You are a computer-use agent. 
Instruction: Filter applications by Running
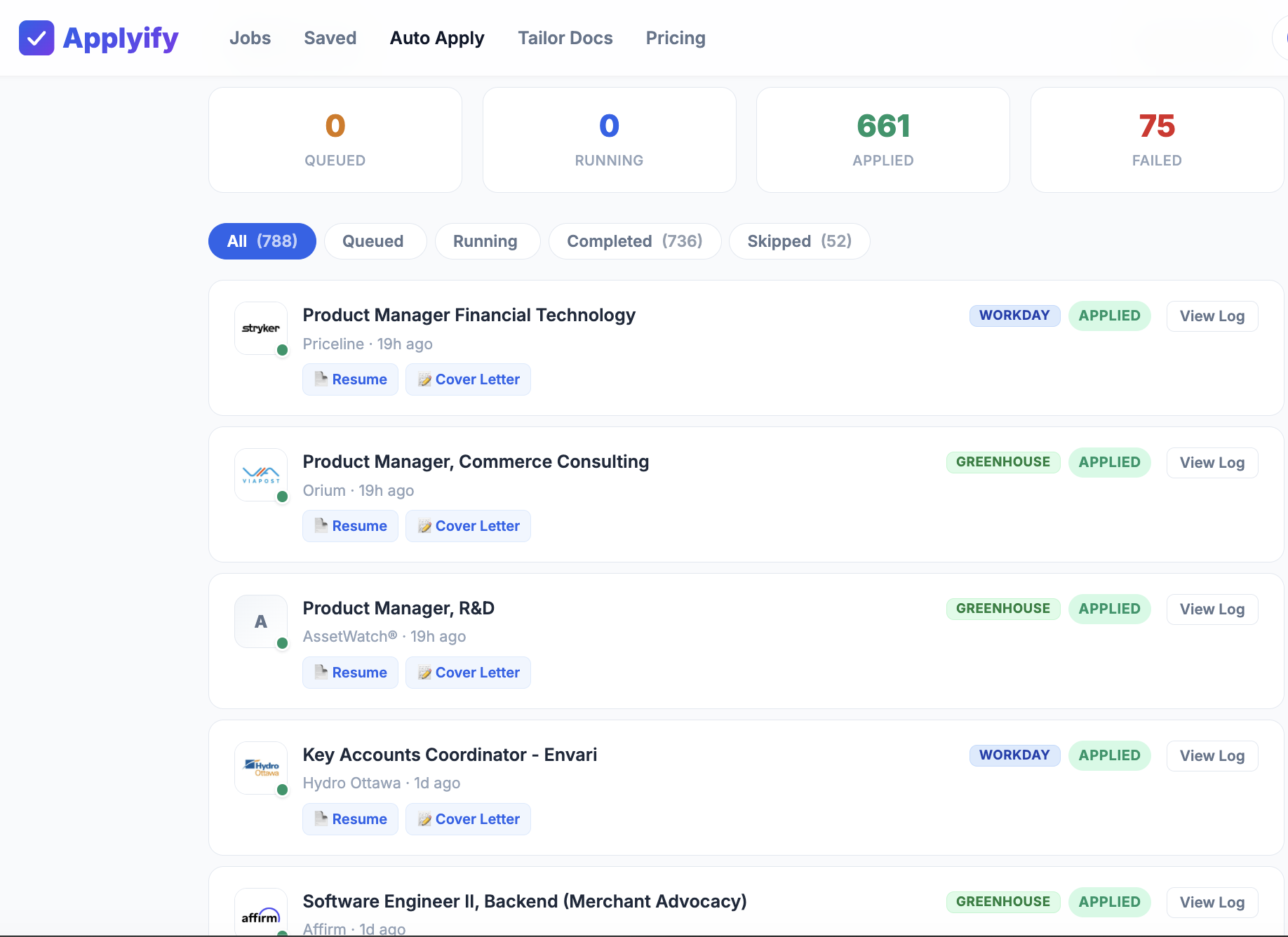[x=488, y=241]
